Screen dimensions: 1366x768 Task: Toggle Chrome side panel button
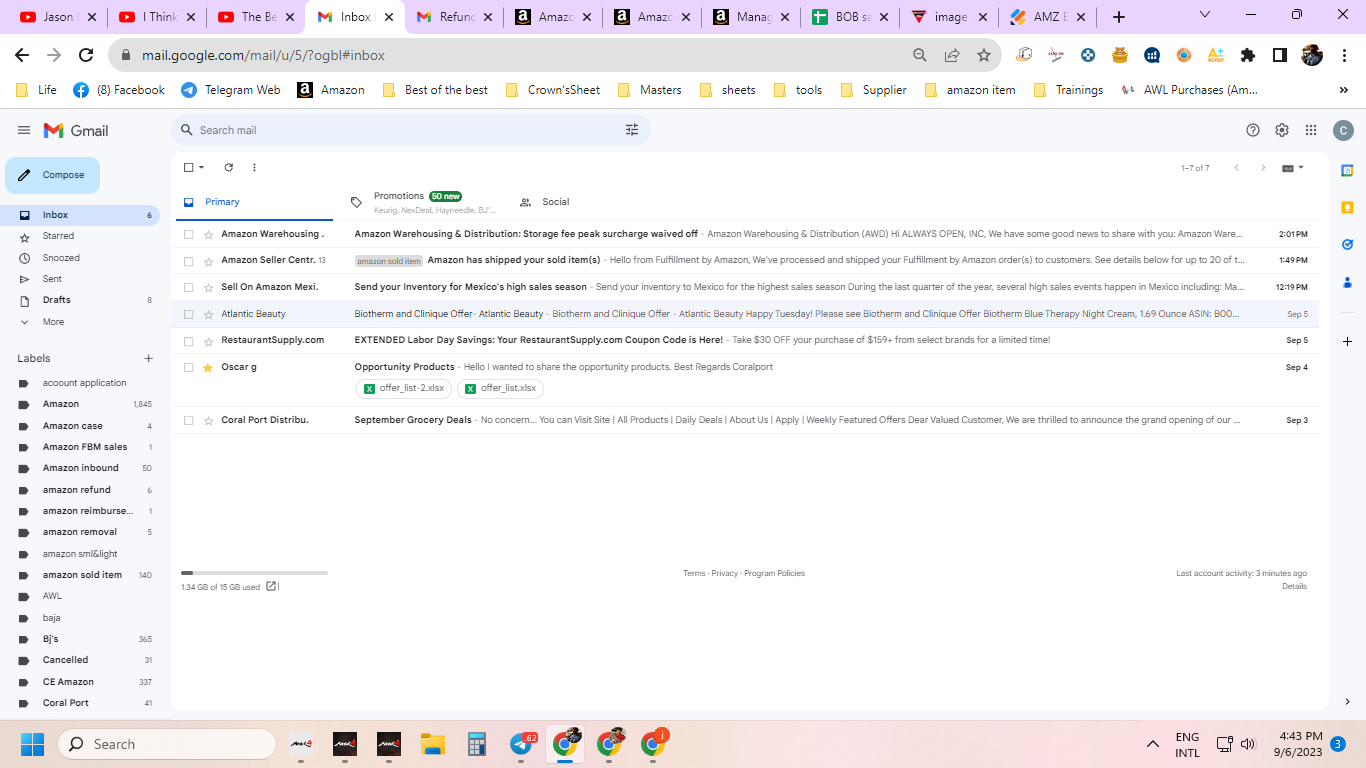pyautogui.click(x=1279, y=55)
